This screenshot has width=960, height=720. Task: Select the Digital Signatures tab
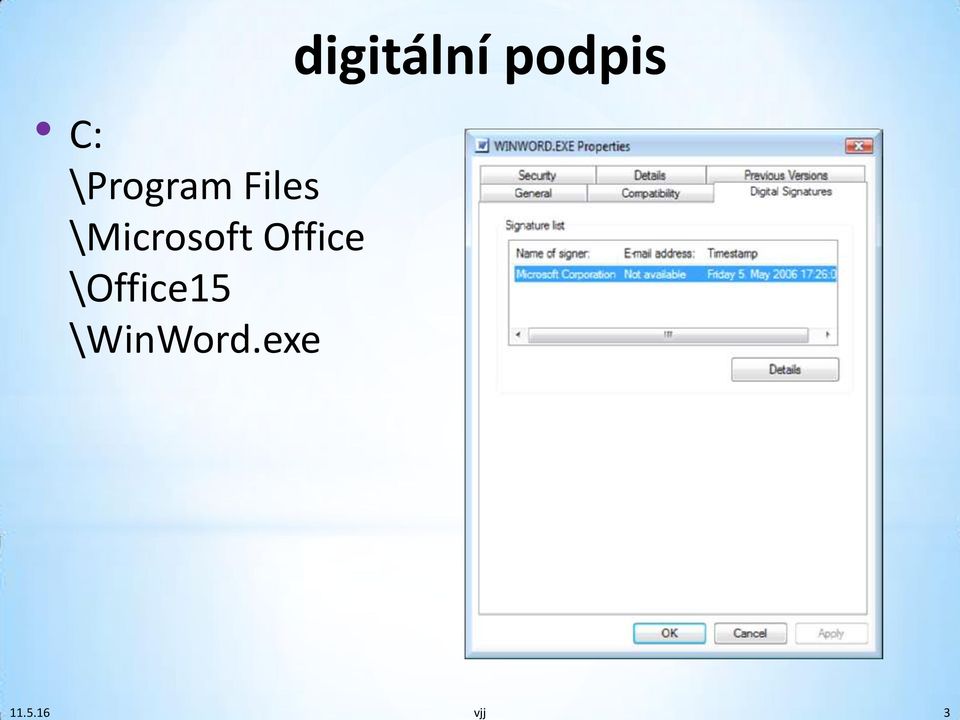790,192
